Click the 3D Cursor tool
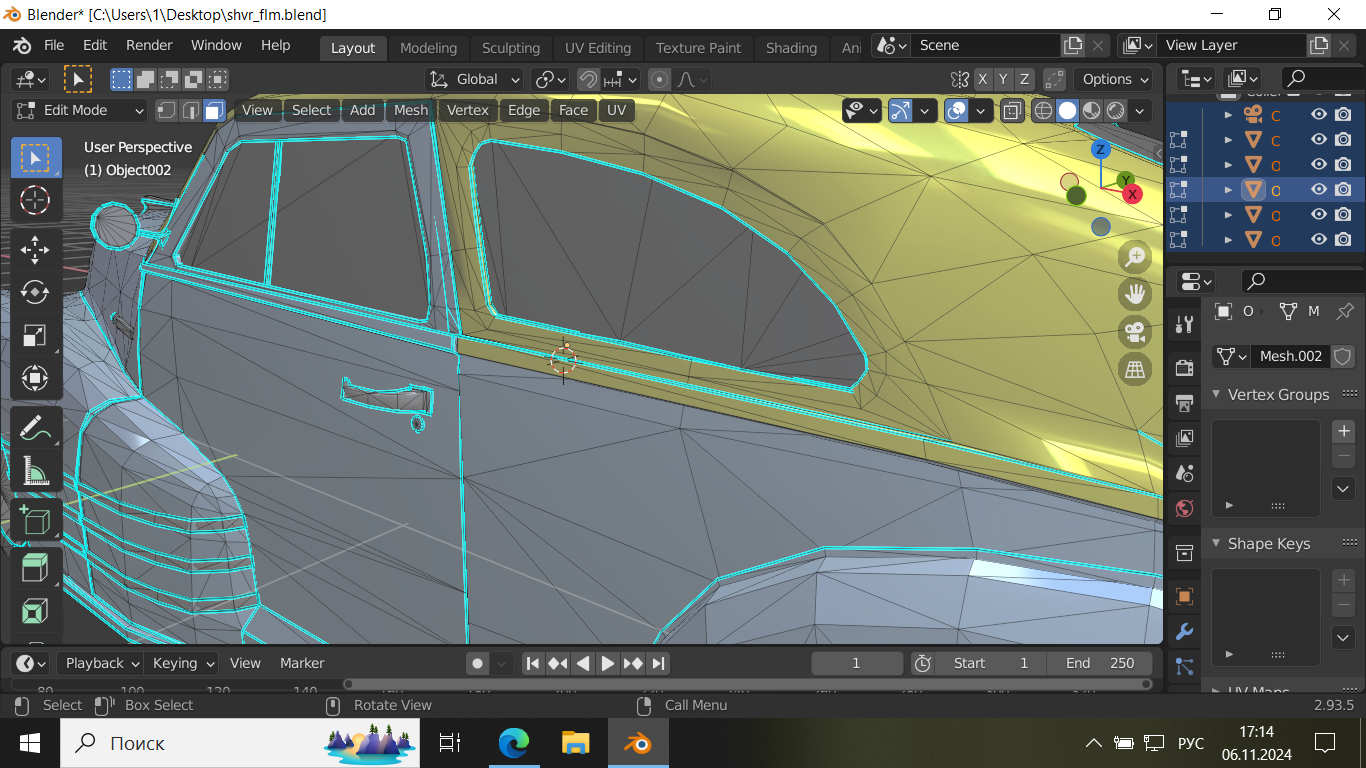 (x=35, y=199)
